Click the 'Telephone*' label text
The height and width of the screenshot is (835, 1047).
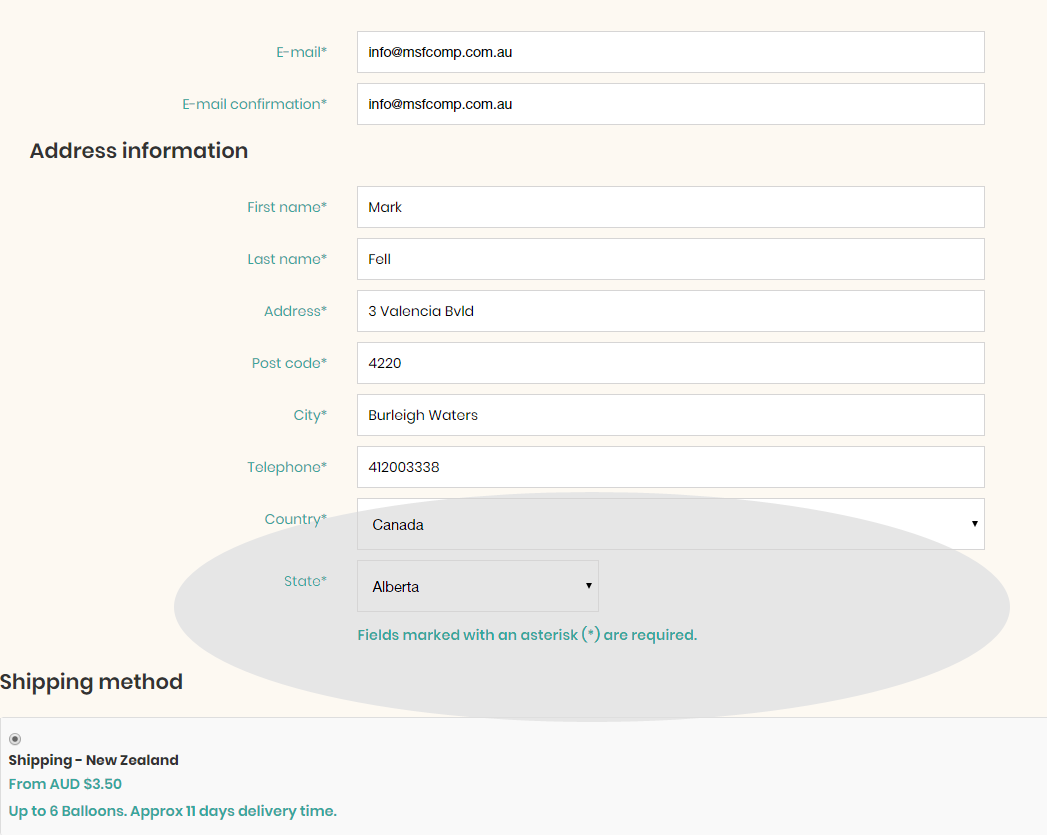[x=287, y=467]
